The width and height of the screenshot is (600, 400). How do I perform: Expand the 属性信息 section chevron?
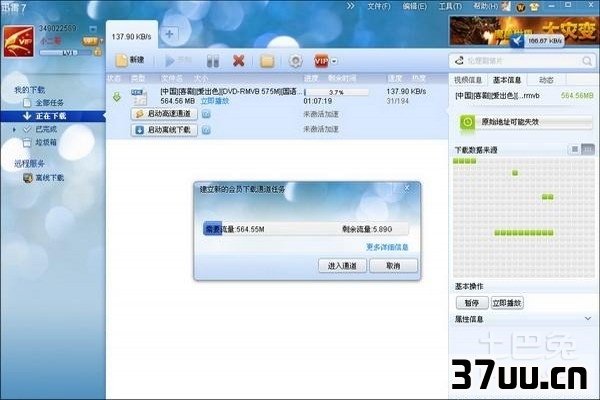(588, 318)
